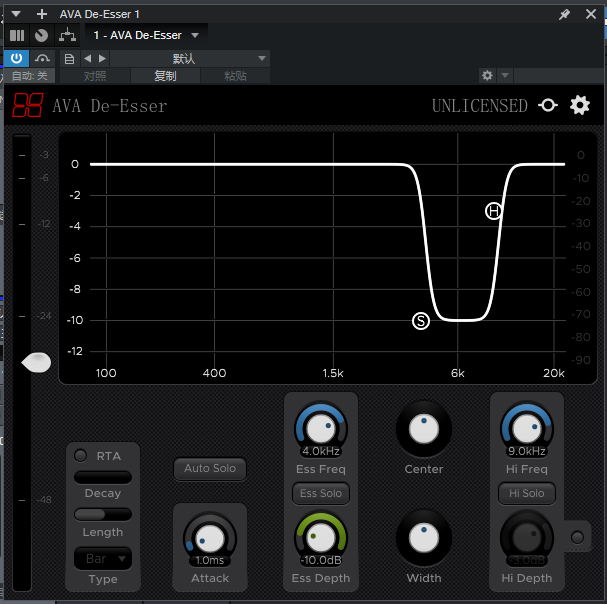Open the 默认 preset dropdown
This screenshot has height=604, width=607.
coord(190,59)
